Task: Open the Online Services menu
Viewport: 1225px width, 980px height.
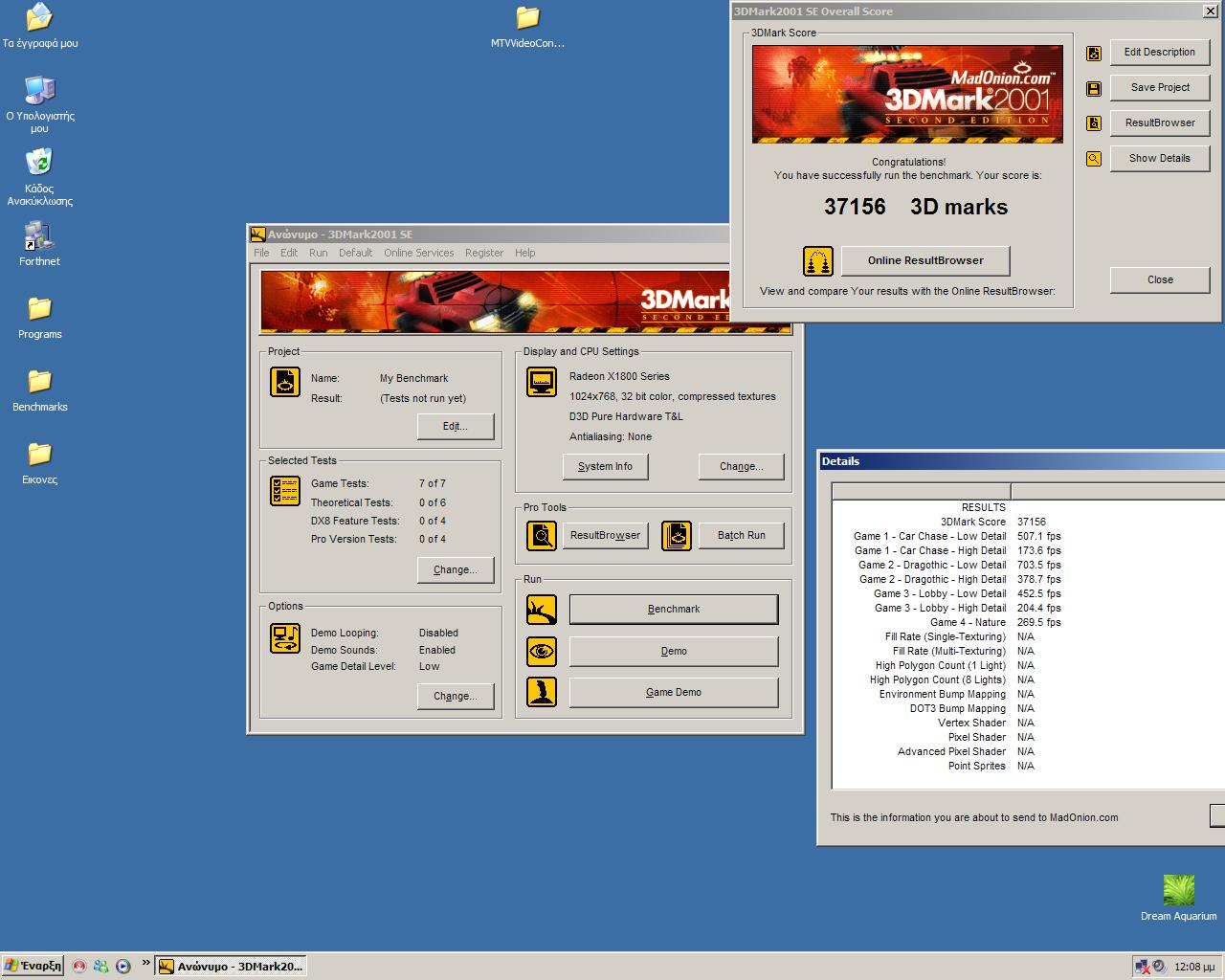Action: click(419, 253)
